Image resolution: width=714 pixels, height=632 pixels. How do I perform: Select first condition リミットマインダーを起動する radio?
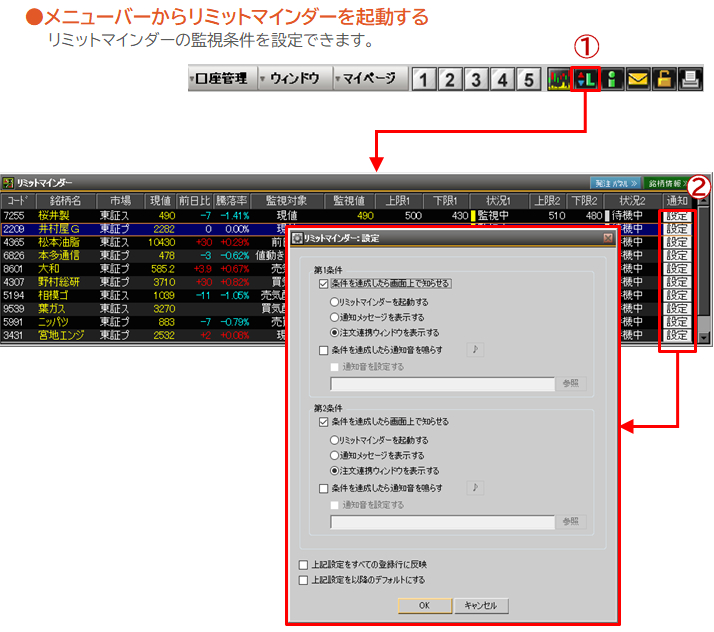[335, 302]
